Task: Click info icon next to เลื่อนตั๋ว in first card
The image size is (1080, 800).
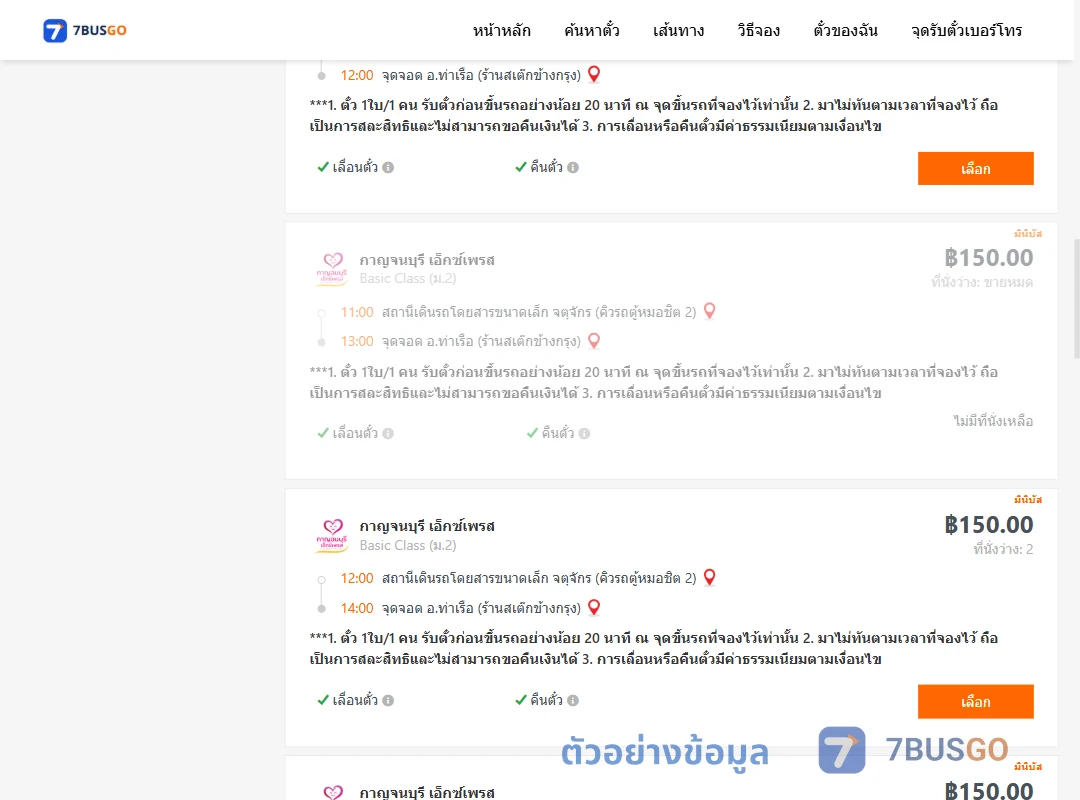Action: click(388, 167)
